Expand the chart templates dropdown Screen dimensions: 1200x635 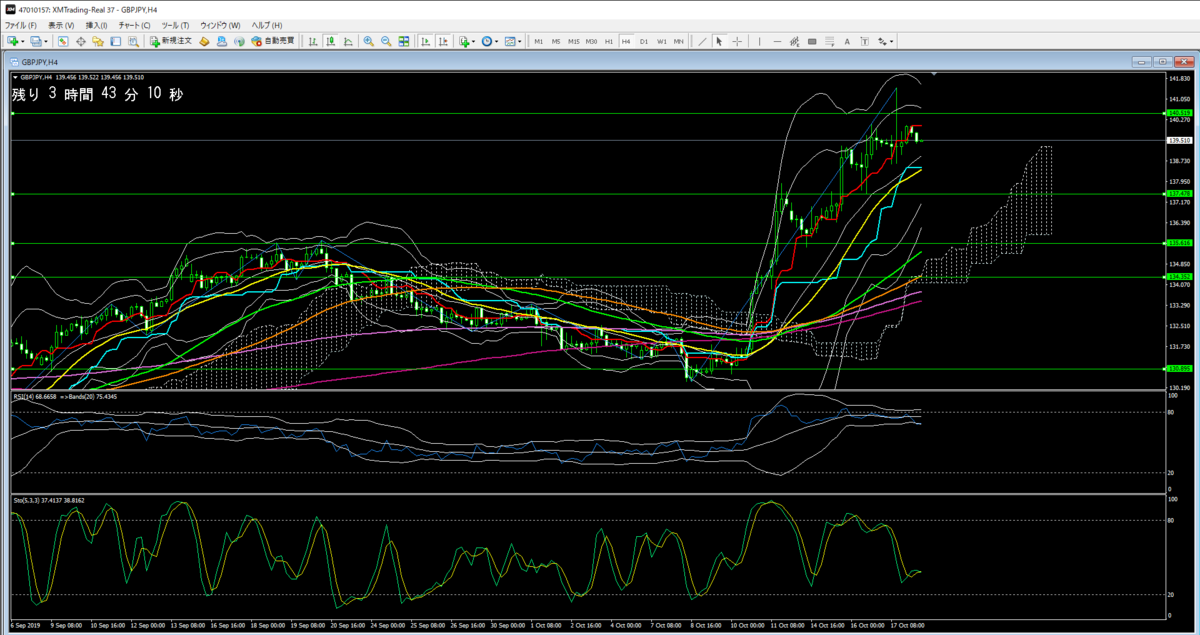(x=520, y=41)
